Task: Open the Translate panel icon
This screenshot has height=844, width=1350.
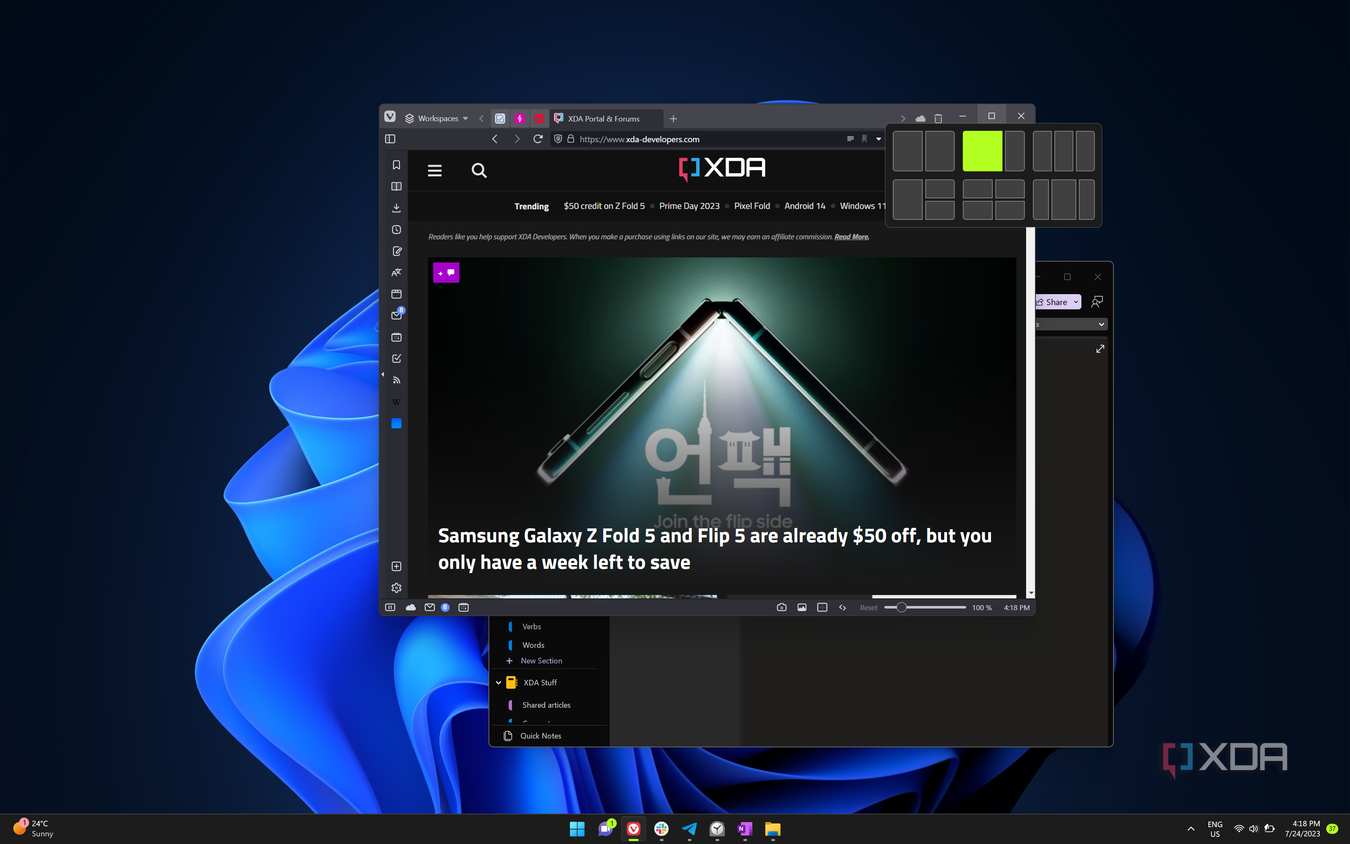Action: tap(396, 272)
